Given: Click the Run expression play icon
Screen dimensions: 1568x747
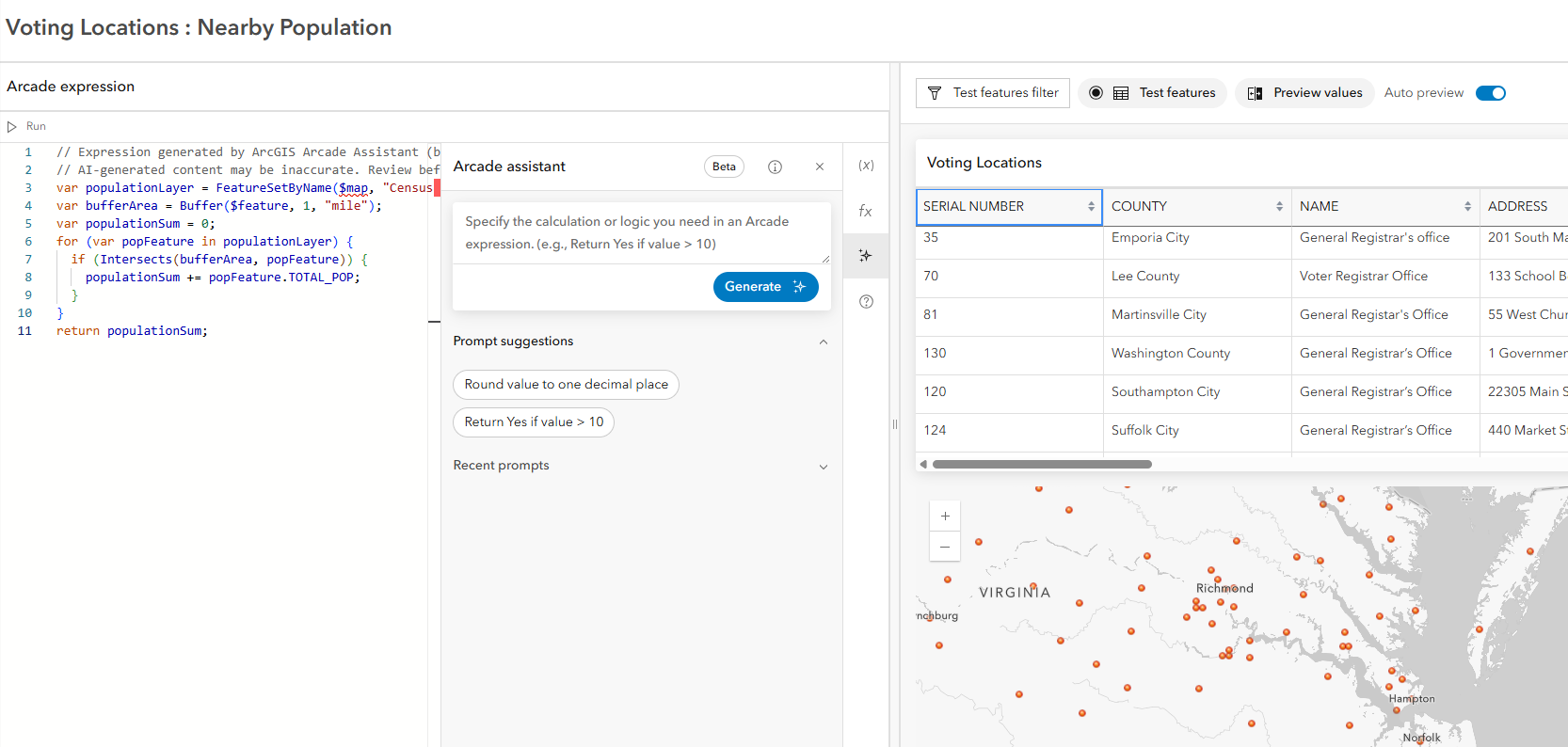Looking at the screenshot, I should pos(12,126).
